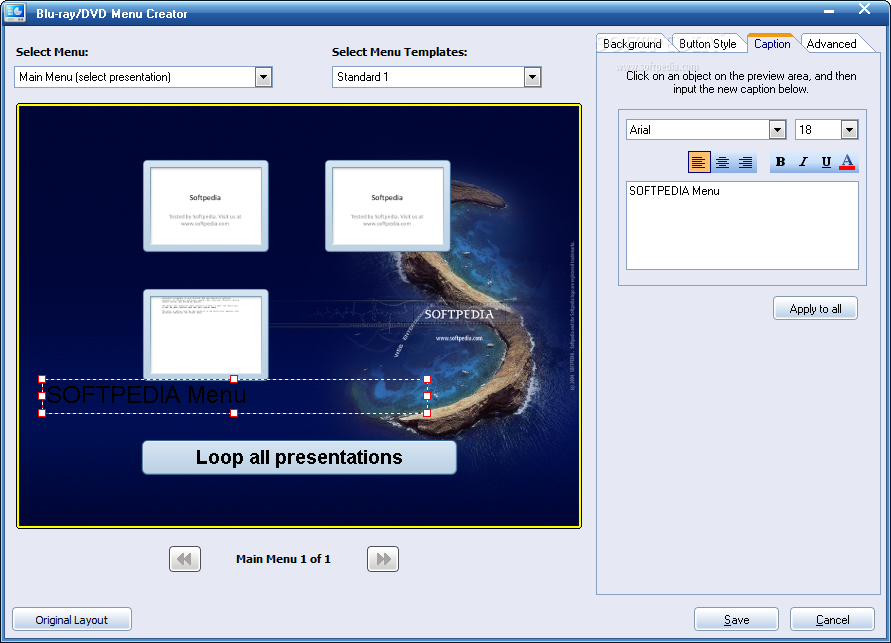Open the font color picker

coord(847,162)
